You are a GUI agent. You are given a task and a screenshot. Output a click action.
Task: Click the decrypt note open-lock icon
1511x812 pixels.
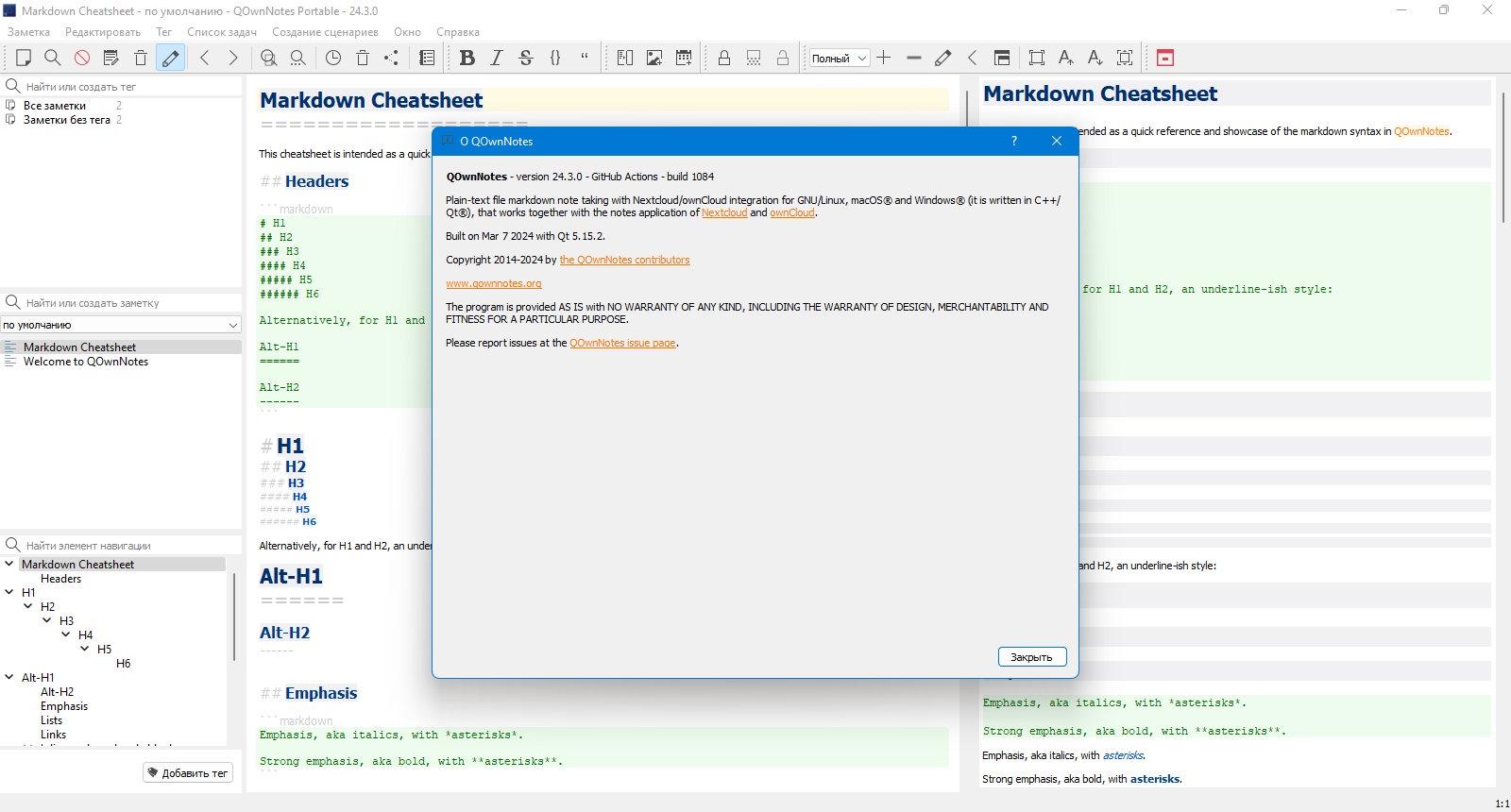pyautogui.click(x=783, y=58)
